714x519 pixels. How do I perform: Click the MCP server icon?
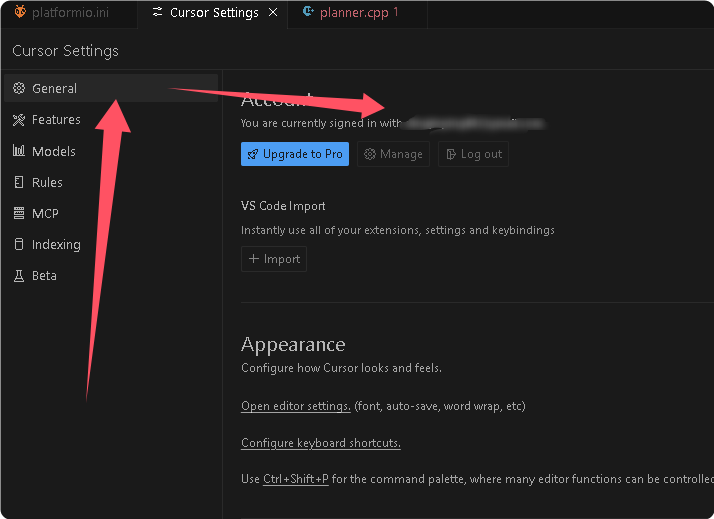pos(19,213)
